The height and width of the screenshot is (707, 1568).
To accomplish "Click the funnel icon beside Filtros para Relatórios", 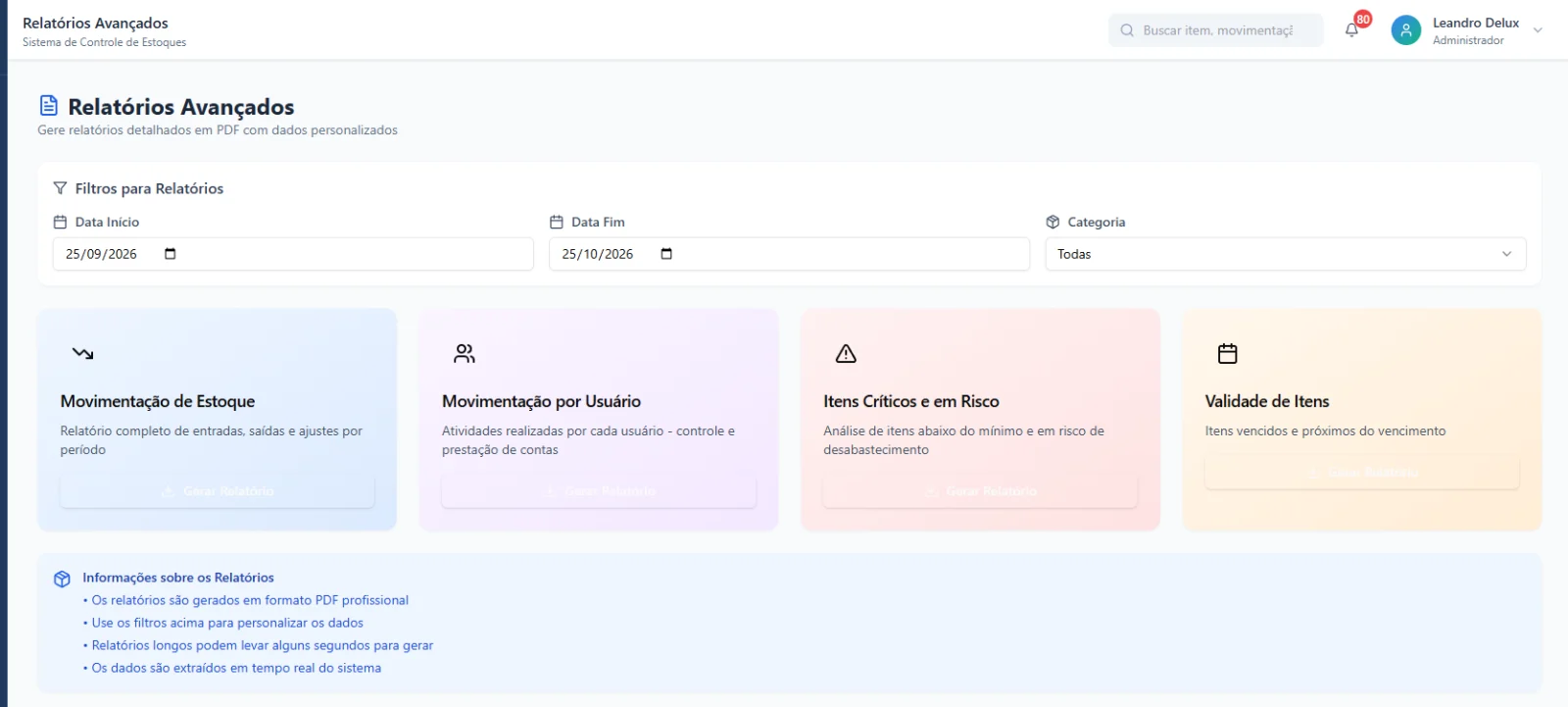I will pos(61,188).
